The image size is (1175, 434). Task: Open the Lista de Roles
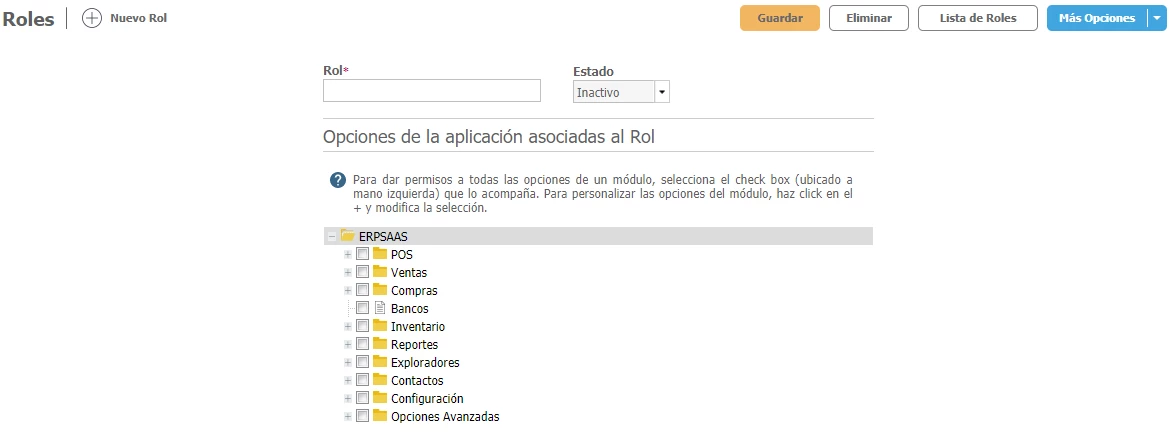click(x=977, y=19)
